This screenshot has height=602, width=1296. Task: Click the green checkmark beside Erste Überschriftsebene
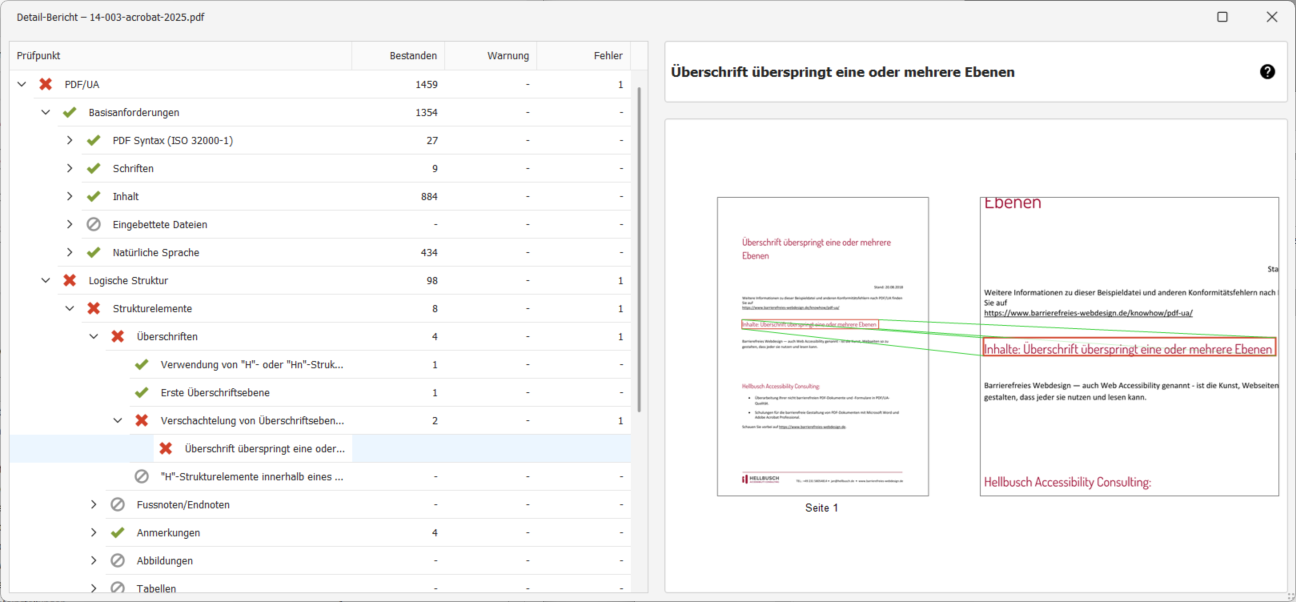pos(141,392)
